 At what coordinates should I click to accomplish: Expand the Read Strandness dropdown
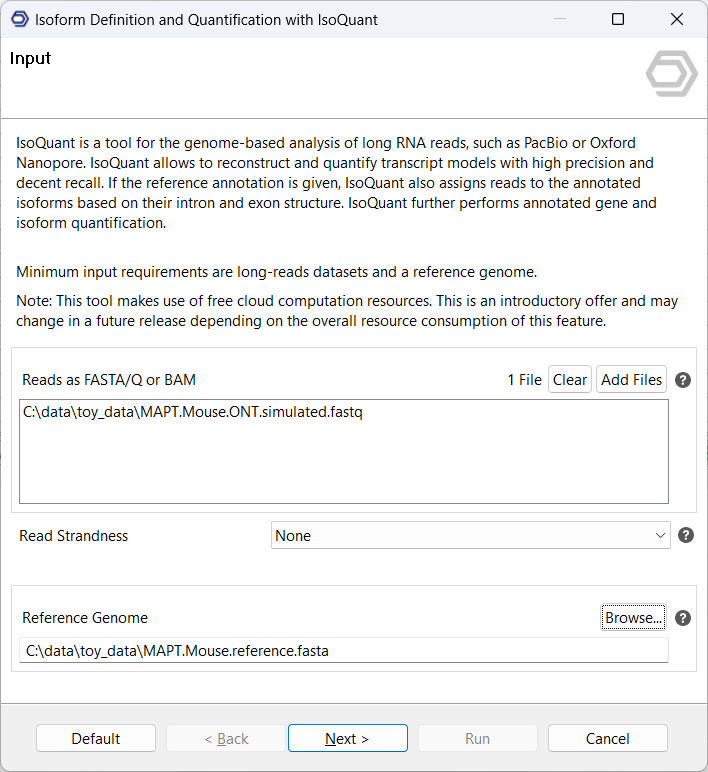(470, 536)
